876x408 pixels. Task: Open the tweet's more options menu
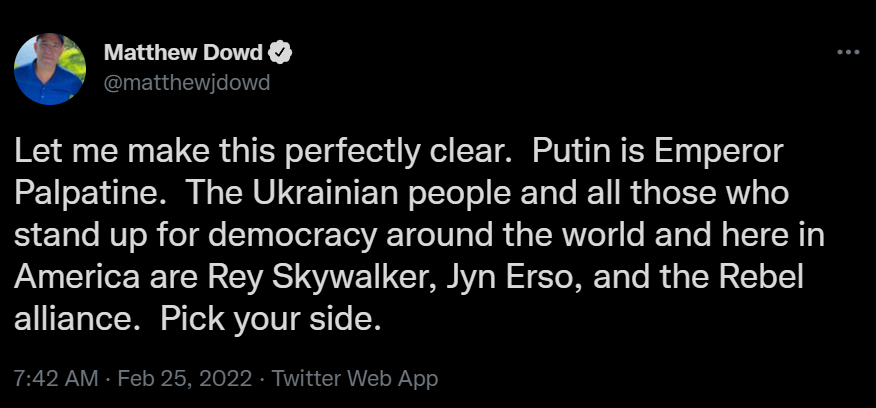847,53
